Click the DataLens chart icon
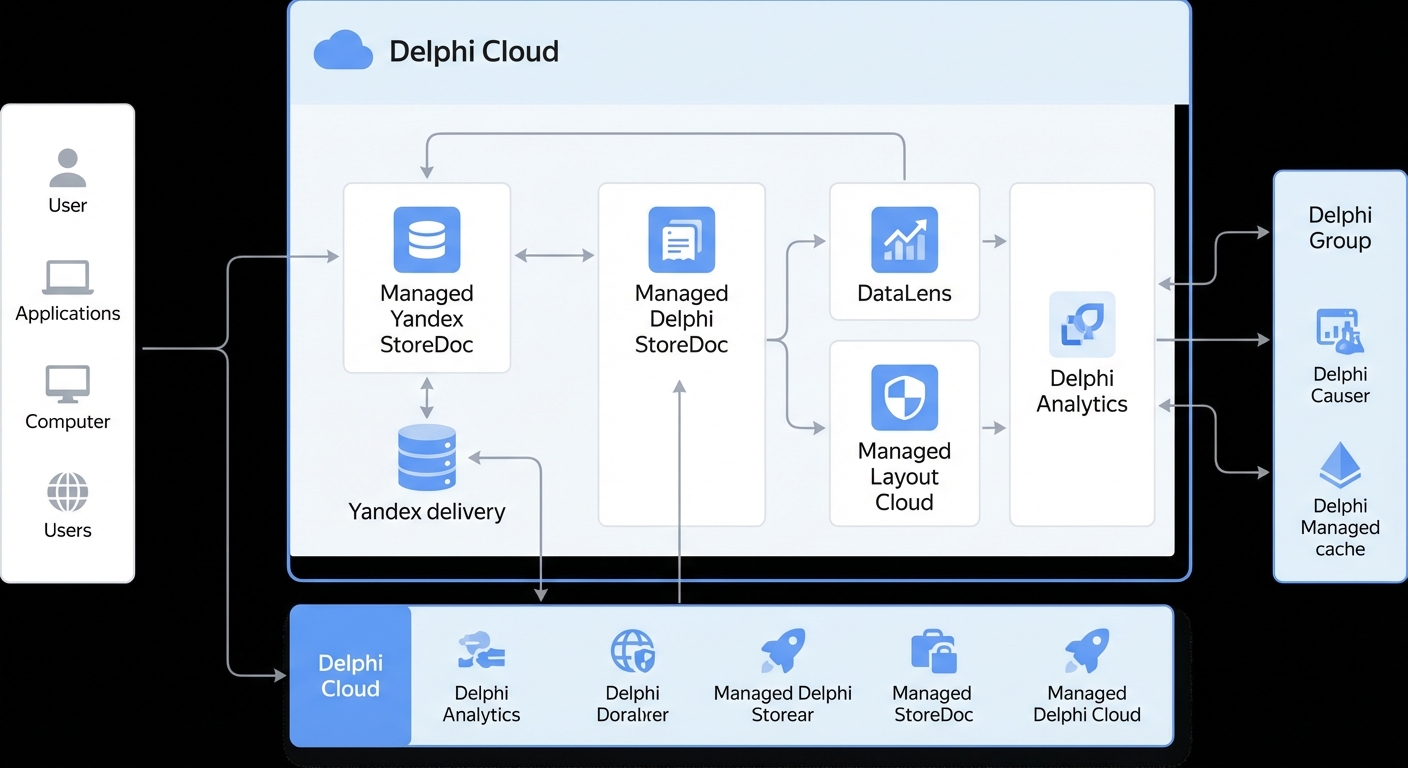 click(x=905, y=240)
